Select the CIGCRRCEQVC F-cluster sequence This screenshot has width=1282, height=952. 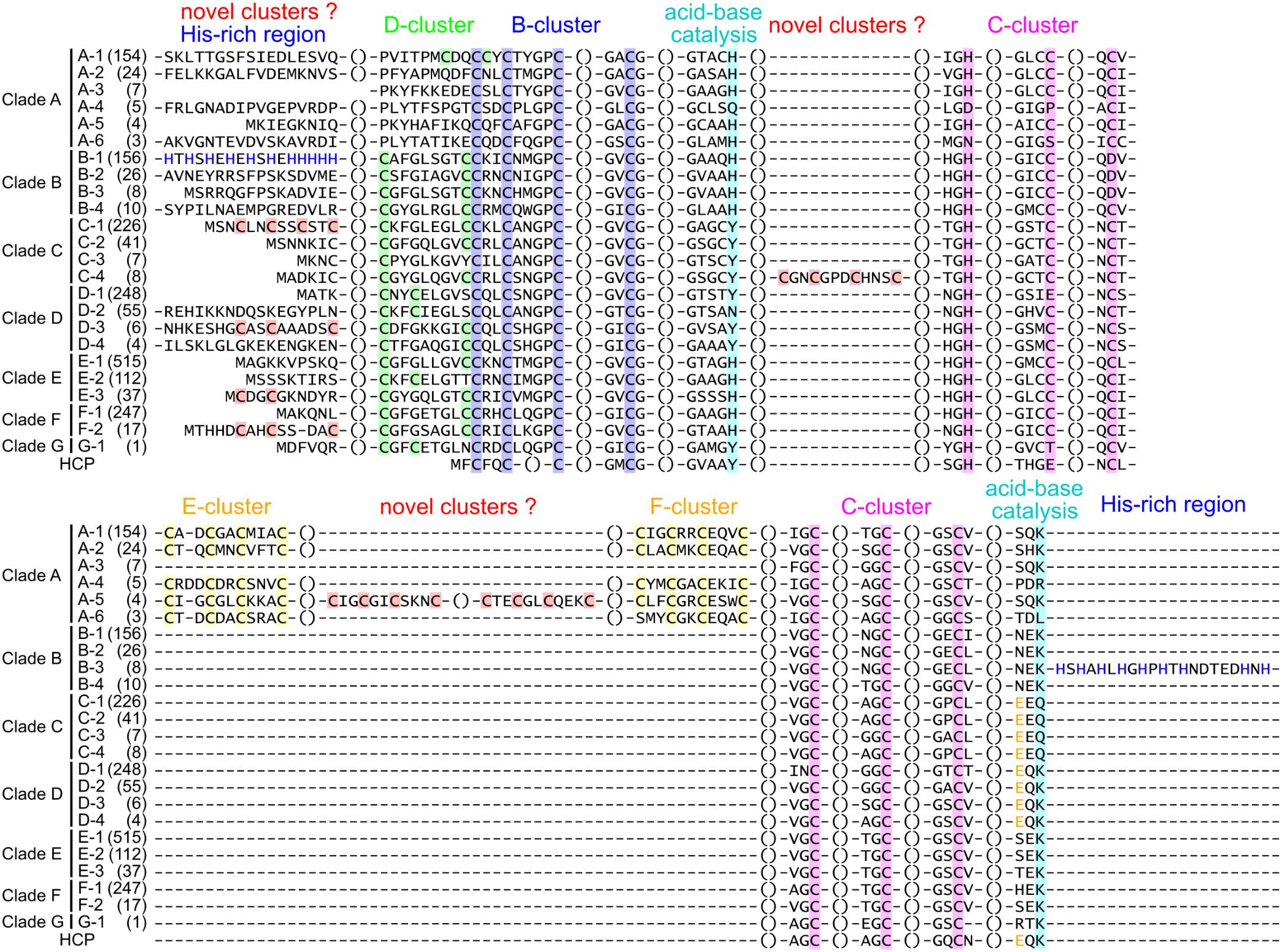[692, 532]
